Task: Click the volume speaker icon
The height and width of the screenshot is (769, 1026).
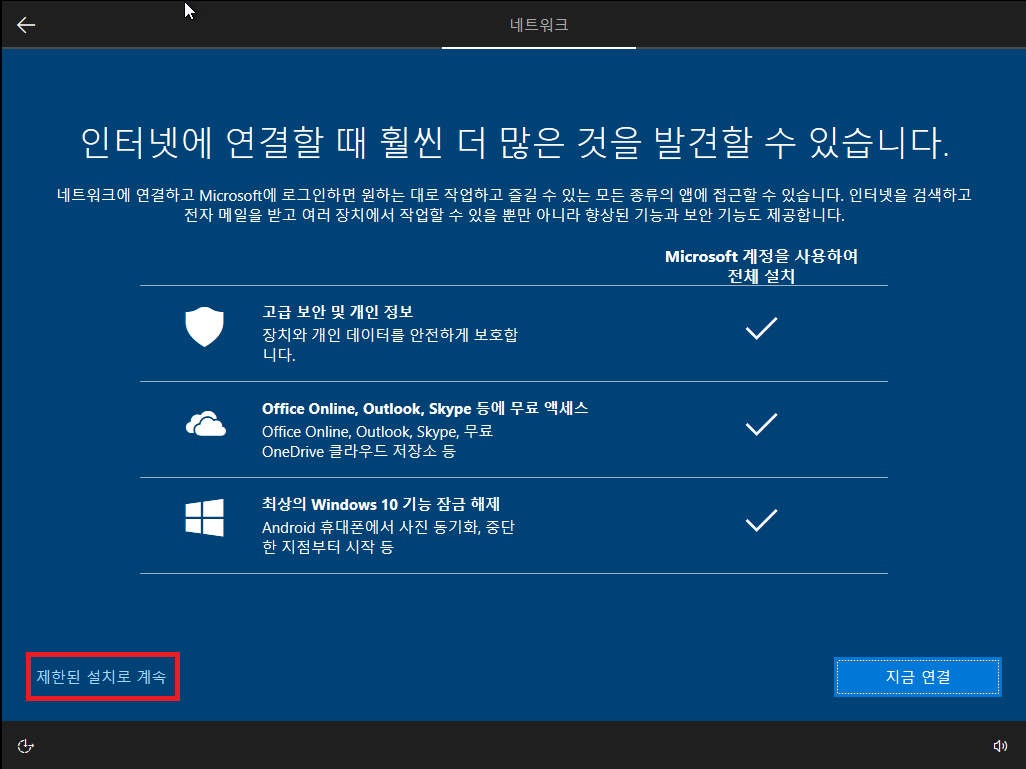Action: click(x=1000, y=746)
